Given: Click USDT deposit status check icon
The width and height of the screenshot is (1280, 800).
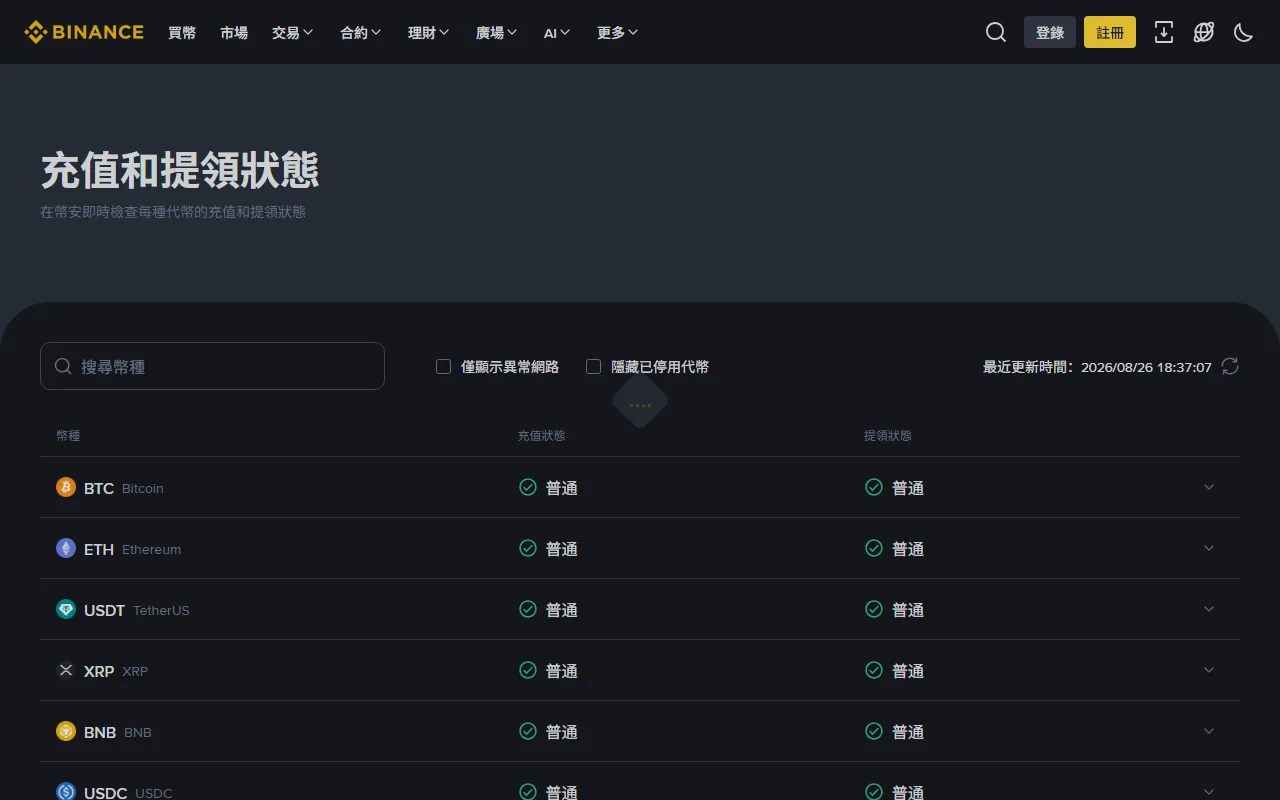Looking at the screenshot, I should 528,609.
